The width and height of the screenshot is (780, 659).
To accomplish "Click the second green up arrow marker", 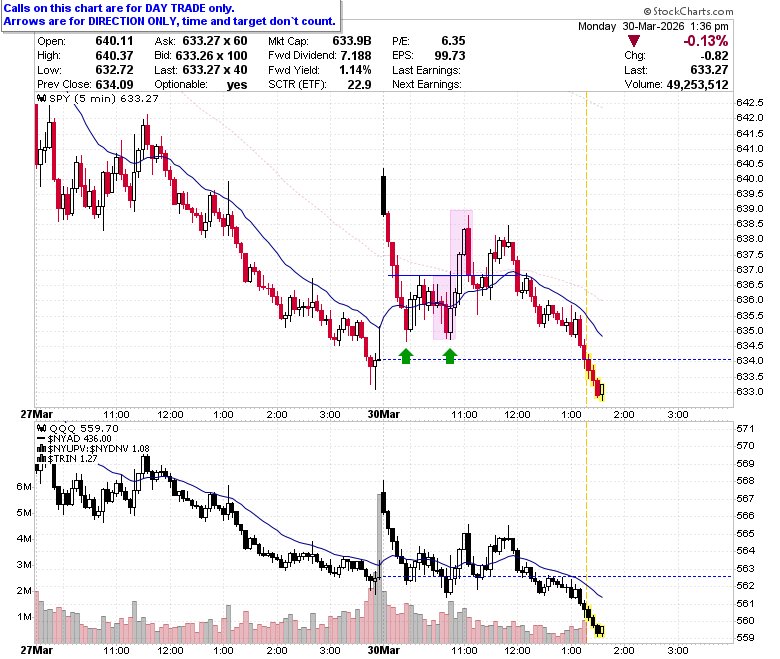I will pyautogui.click(x=450, y=356).
